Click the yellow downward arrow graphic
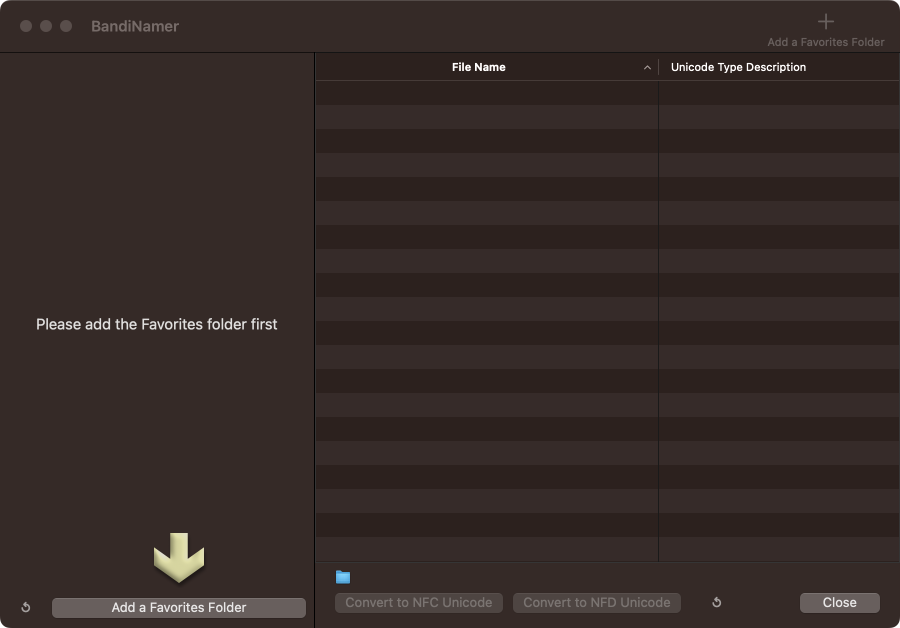The height and width of the screenshot is (628, 900). tap(179, 558)
